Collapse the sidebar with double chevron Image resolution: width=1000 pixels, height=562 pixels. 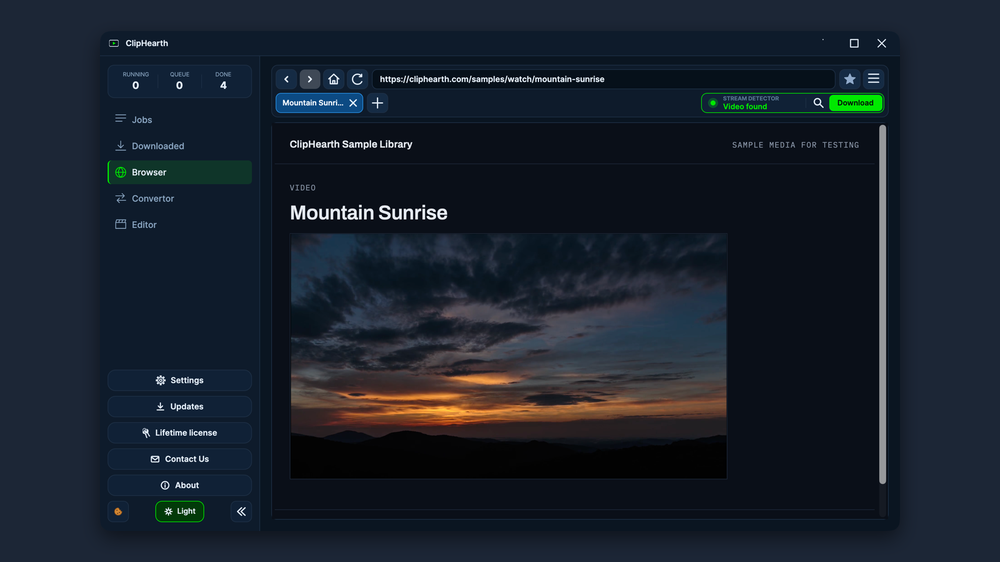tap(241, 511)
